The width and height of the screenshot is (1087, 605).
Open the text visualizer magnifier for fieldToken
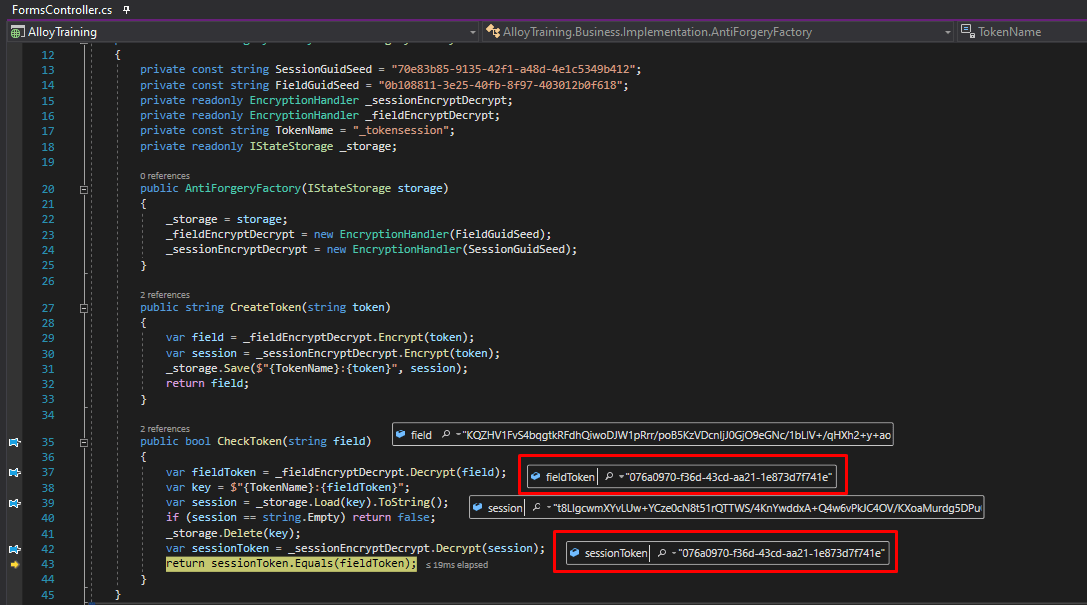click(609, 477)
